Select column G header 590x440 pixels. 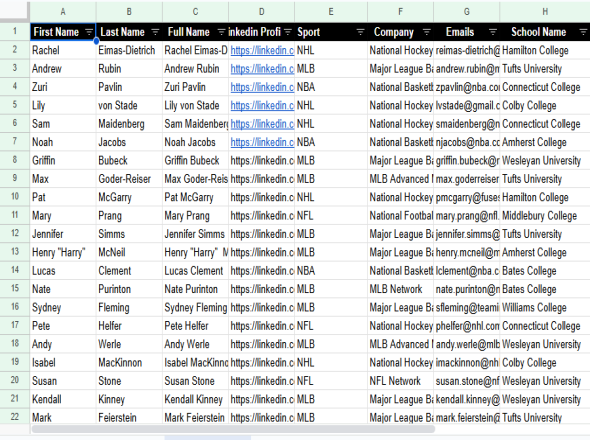pos(467,12)
